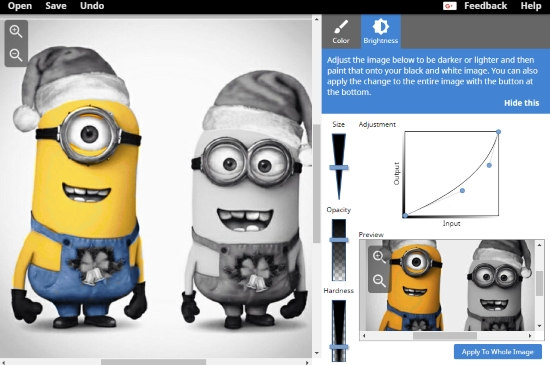The width and height of the screenshot is (550, 365).
Task: Click the preview horizontal scrollbar right arrow
Action: click(530, 336)
